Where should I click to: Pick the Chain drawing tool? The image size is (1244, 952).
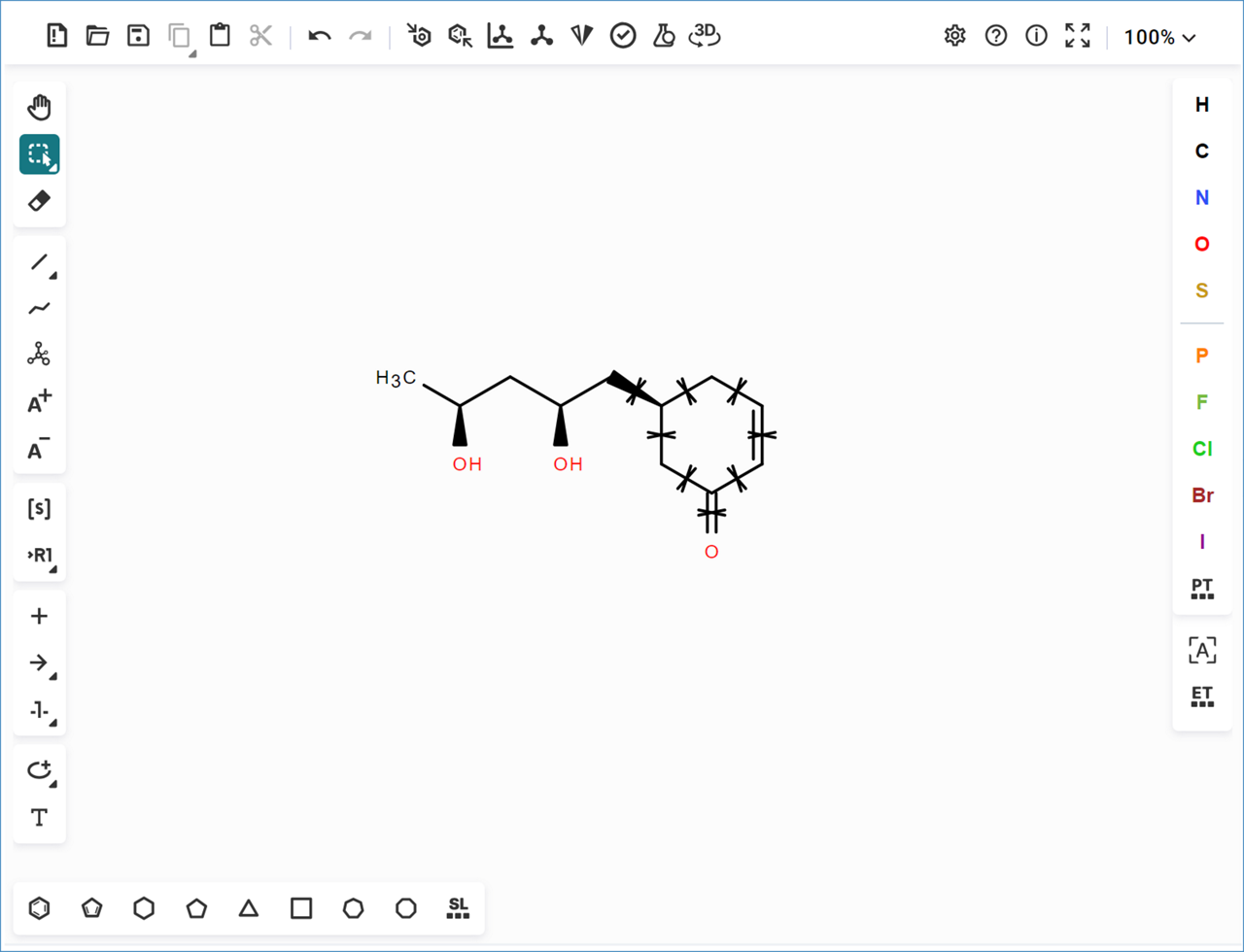[39, 308]
